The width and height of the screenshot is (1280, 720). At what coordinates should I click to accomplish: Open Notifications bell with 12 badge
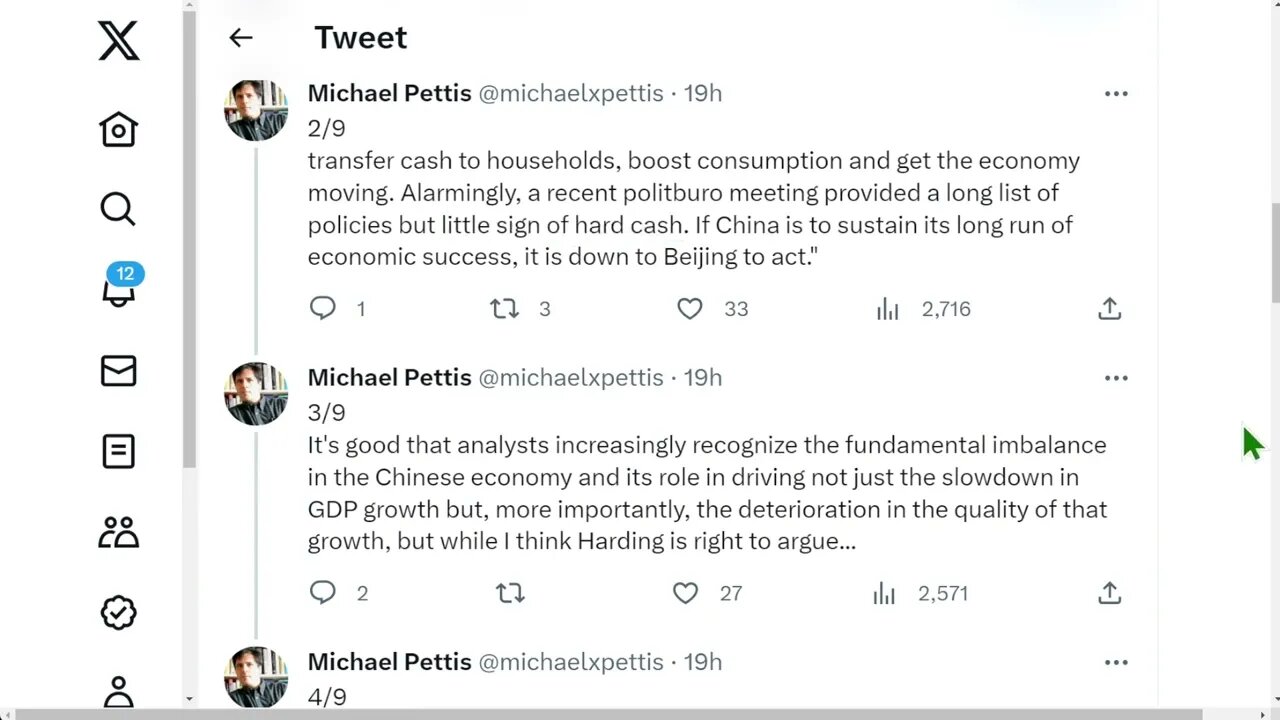point(118,289)
